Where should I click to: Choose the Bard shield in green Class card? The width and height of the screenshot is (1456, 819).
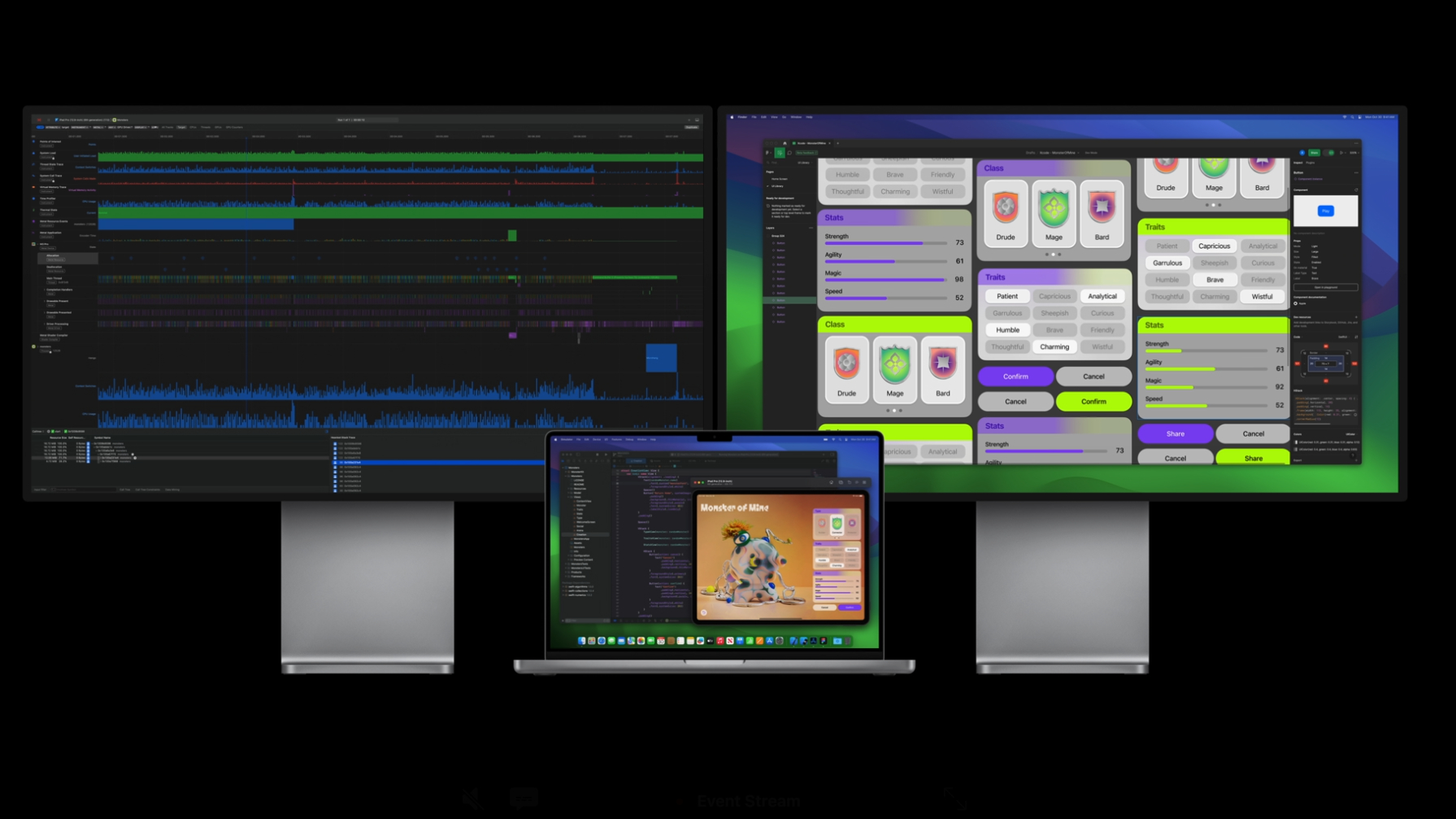(942, 369)
